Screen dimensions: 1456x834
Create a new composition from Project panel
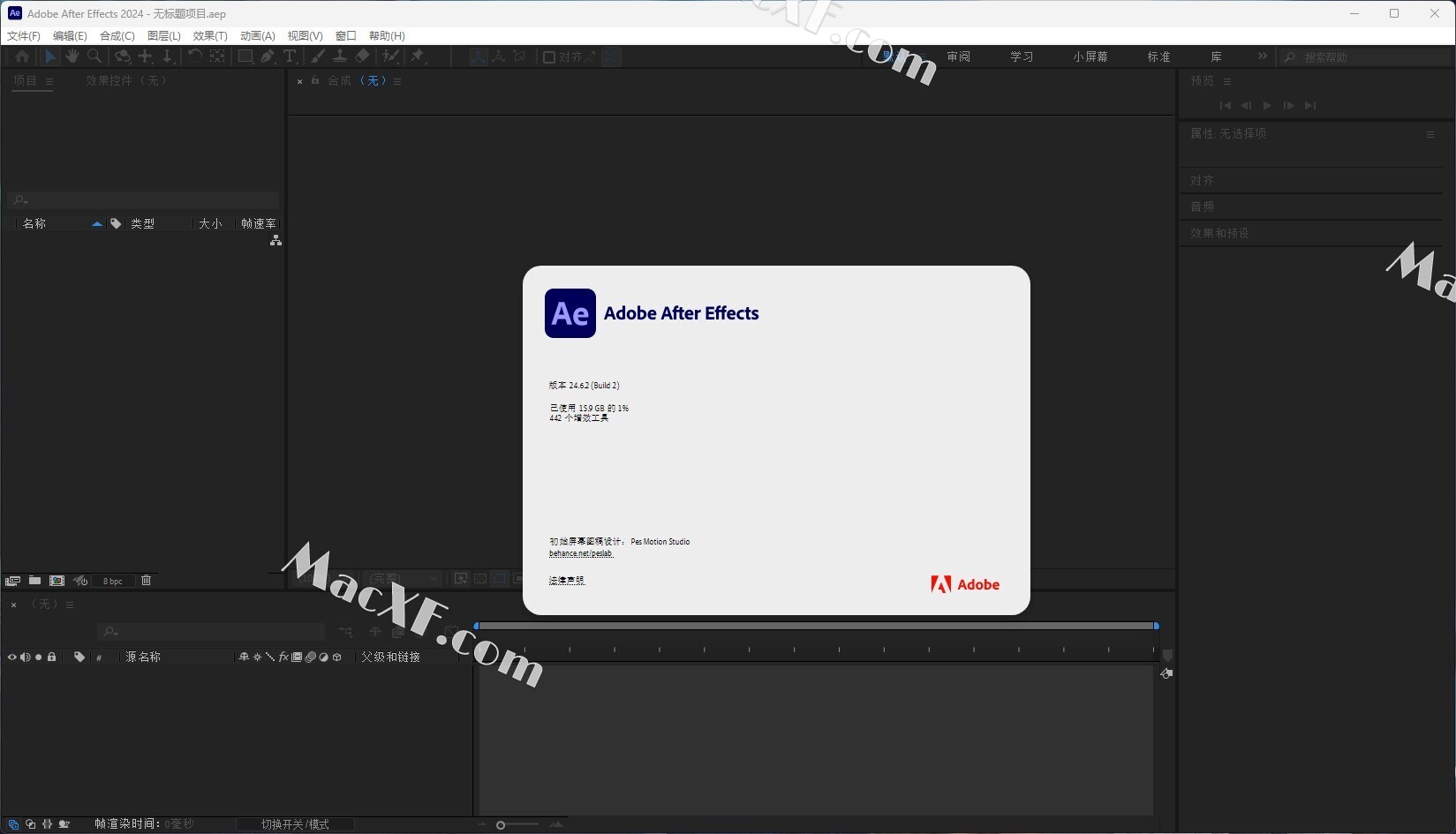[x=57, y=581]
